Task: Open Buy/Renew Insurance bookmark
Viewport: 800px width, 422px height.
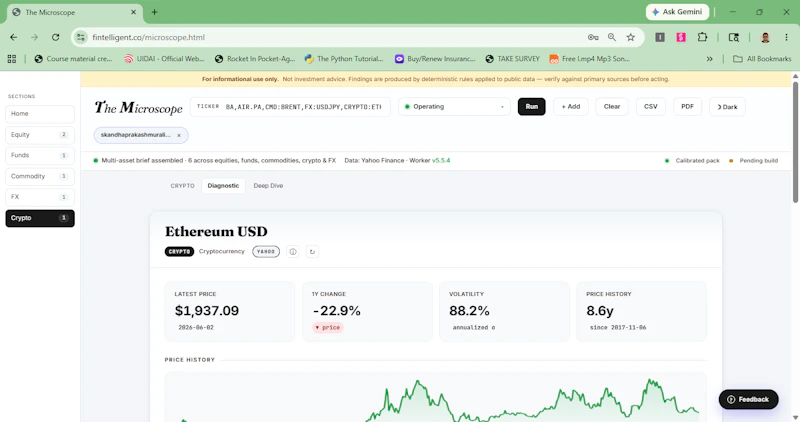Action: (435, 59)
